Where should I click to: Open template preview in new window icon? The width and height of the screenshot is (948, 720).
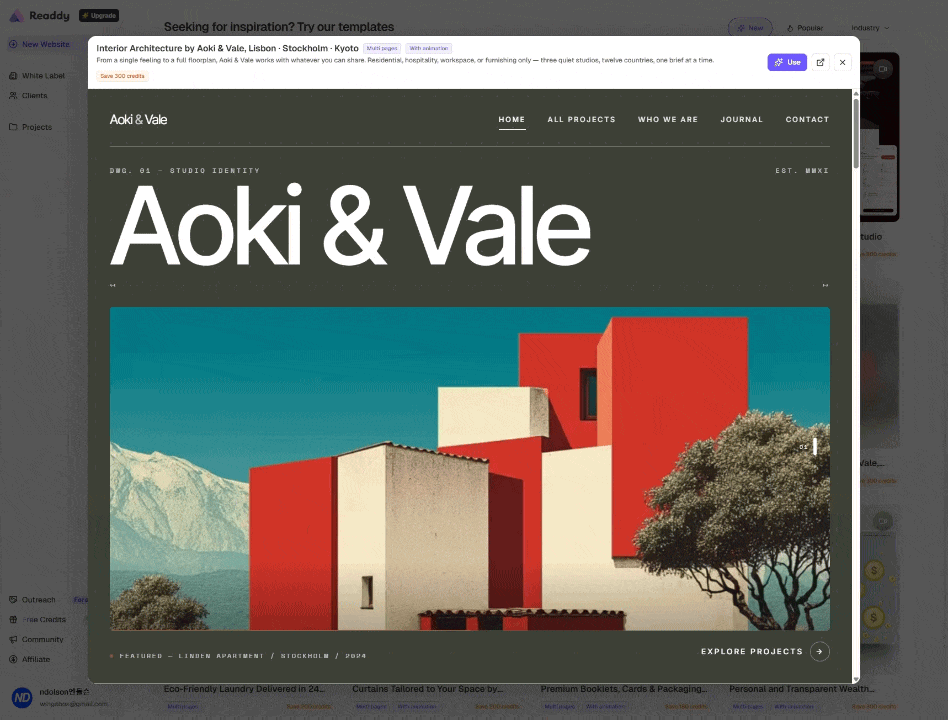pos(820,62)
